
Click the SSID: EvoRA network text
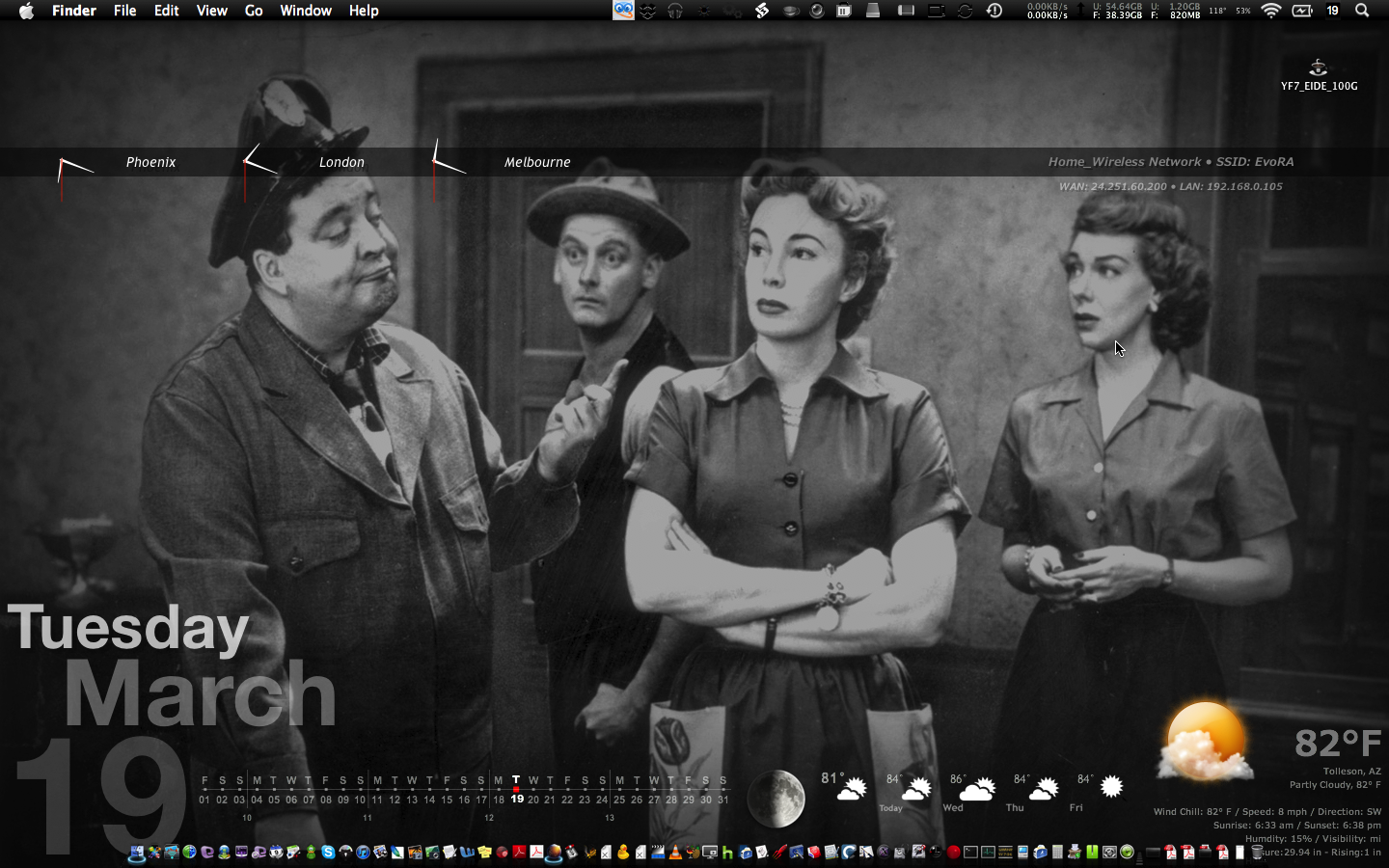1255,162
